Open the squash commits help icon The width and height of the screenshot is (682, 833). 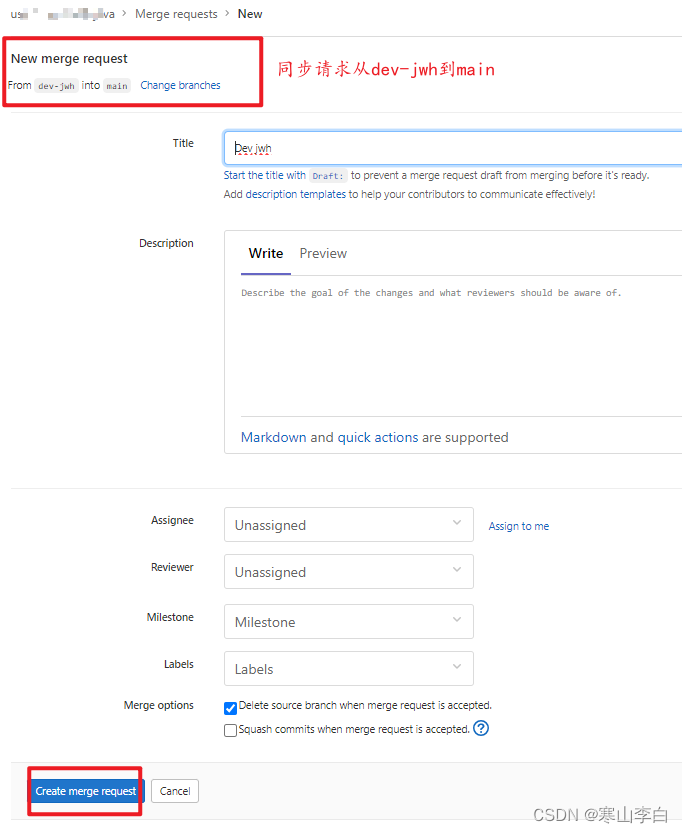(x=481, y=728)
